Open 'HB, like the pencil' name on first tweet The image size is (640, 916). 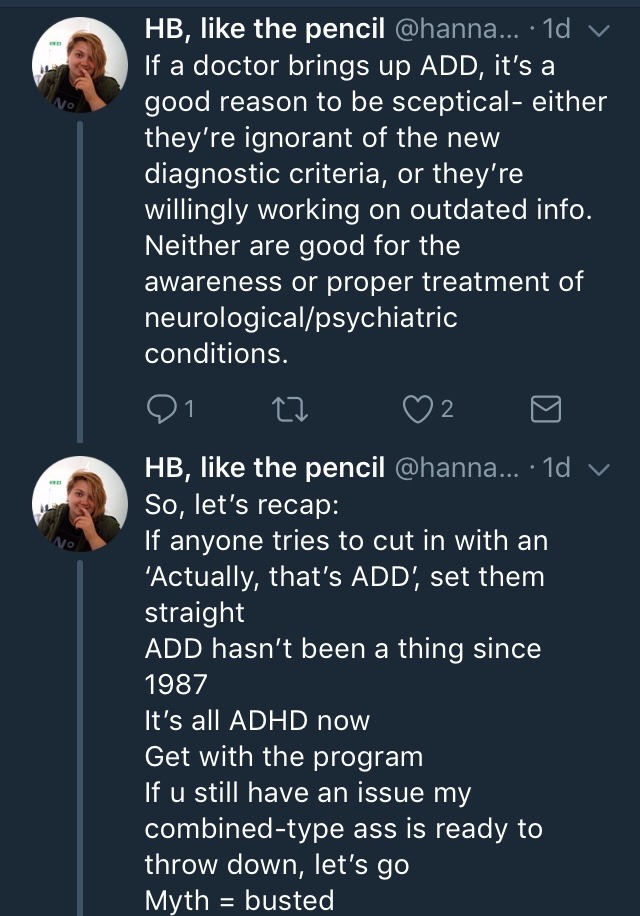[x=265, y=30]
